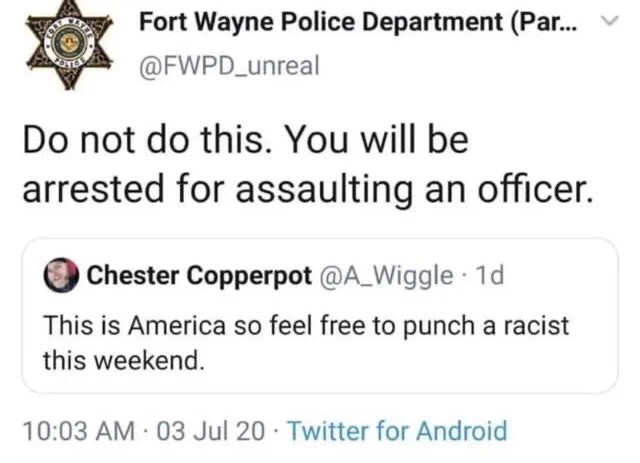Visit the @FWPD_unreal handle
Screen dimensions: 640x463
click(x=229, y=66)
